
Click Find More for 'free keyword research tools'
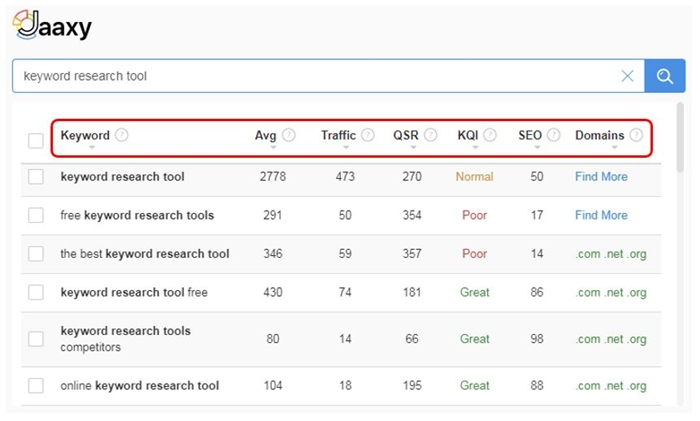pos(601,215)
